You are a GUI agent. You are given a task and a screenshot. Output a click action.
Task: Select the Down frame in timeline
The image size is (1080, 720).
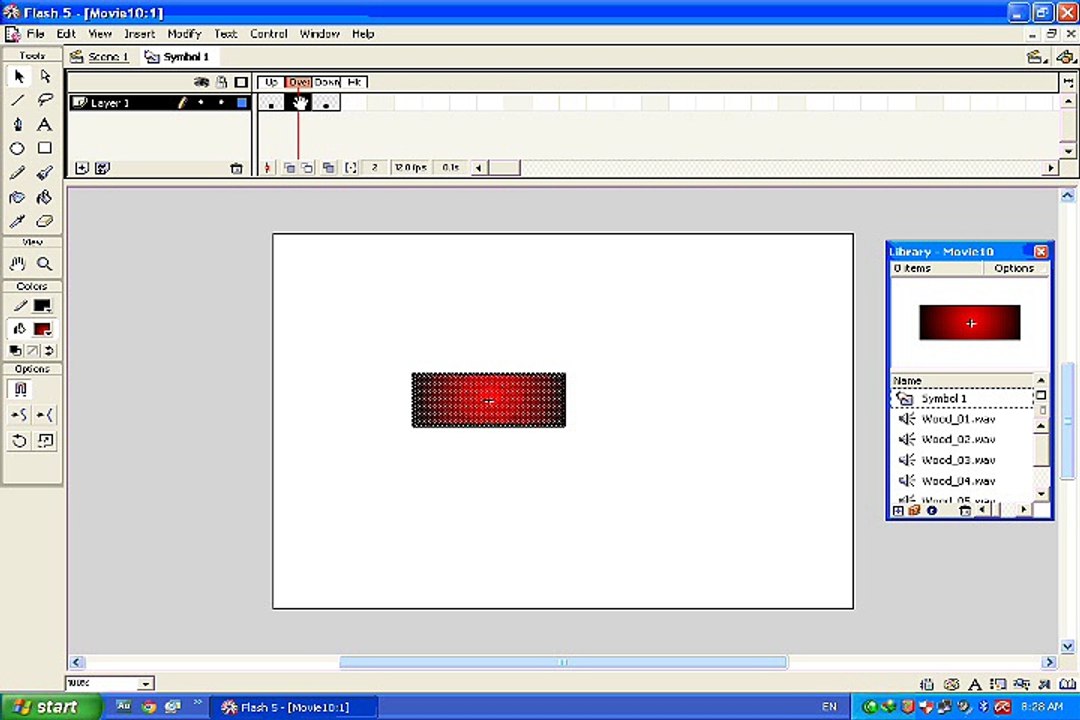click(326, 103)
